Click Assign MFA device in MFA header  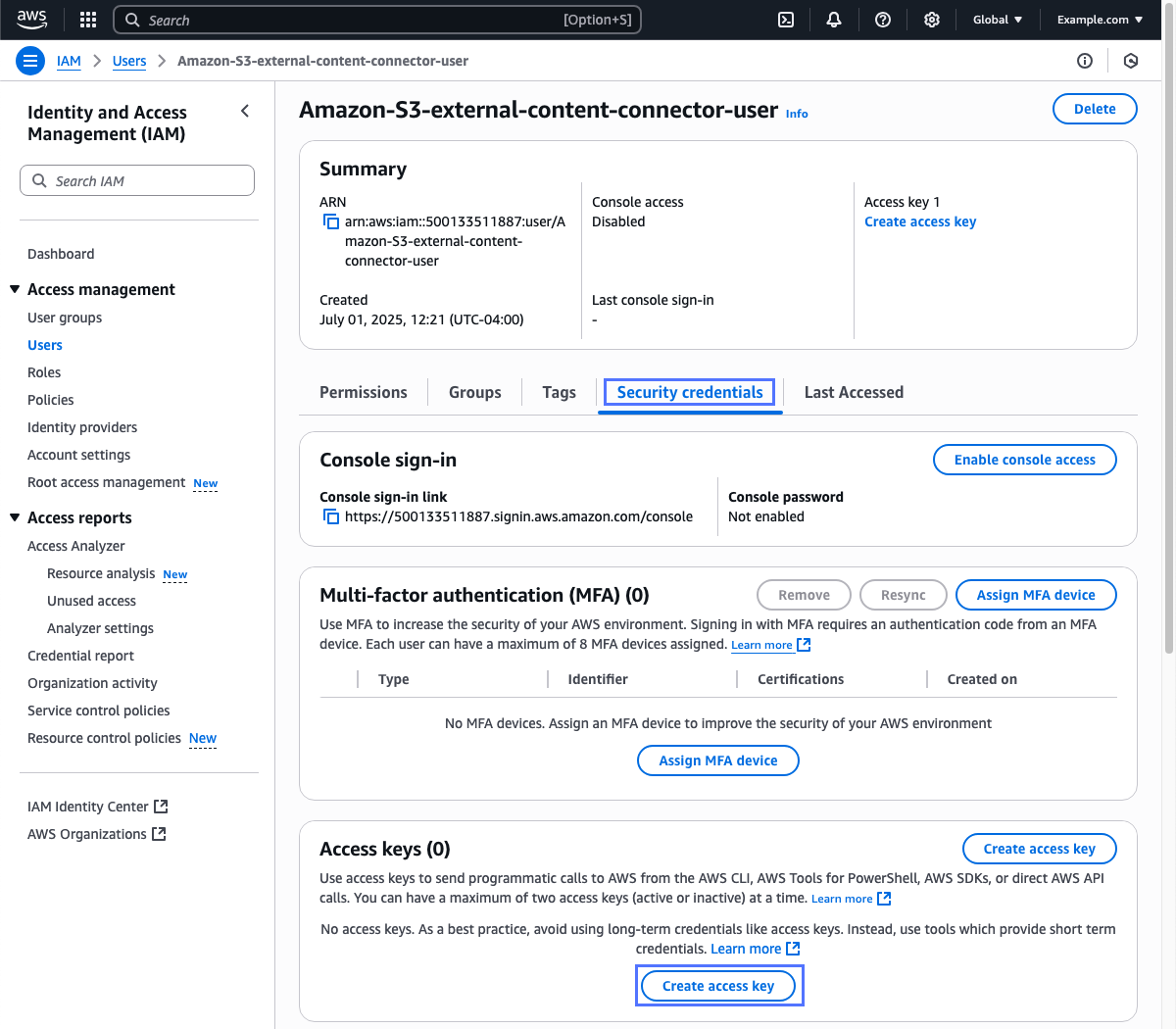1036,595
